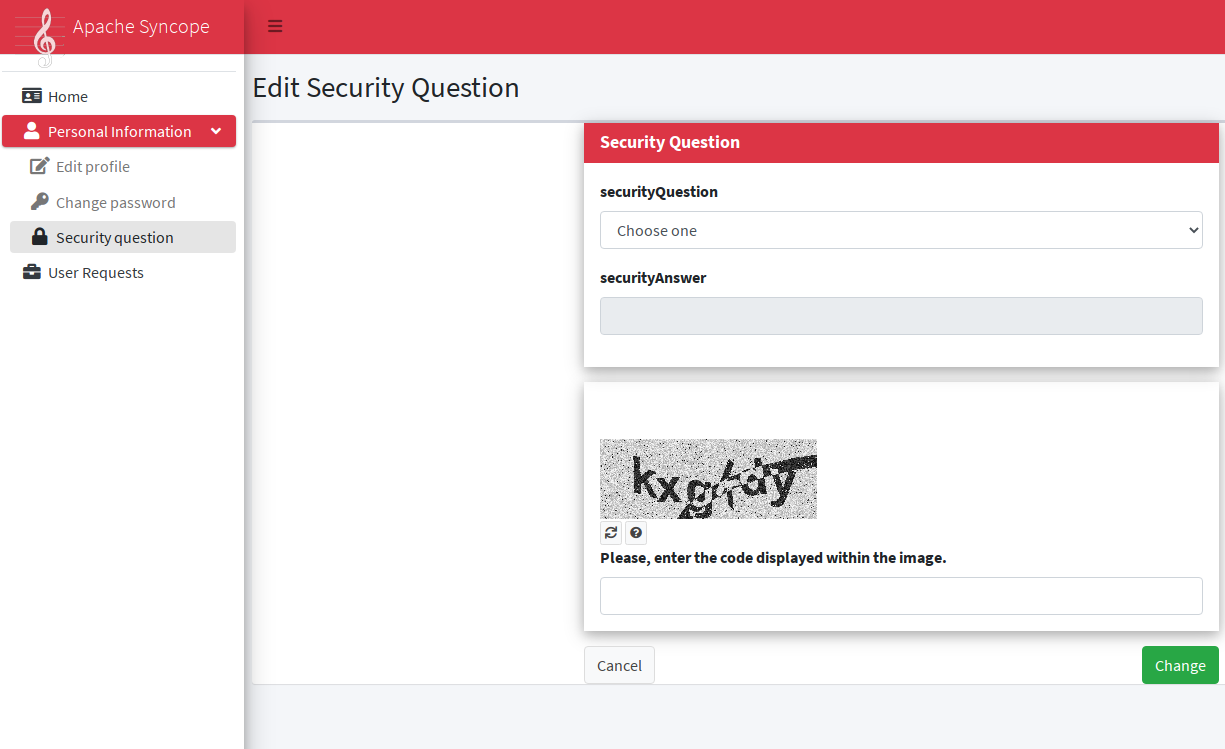Click the User Requests briefcase icon
Screen dimensions: 1225x749
32,272
